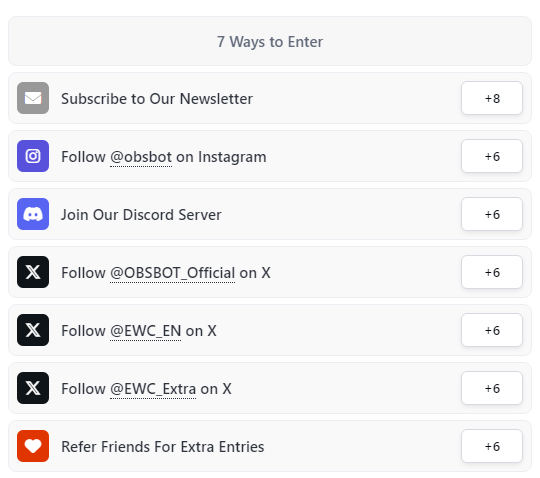Viewport: 540px width, 478px height.
Task: Claim +8 entries for newsletter subscription
Action: 492,98
